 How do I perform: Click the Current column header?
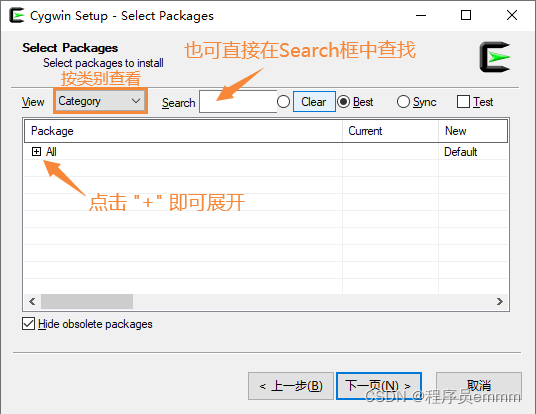(x=390, y=131)
